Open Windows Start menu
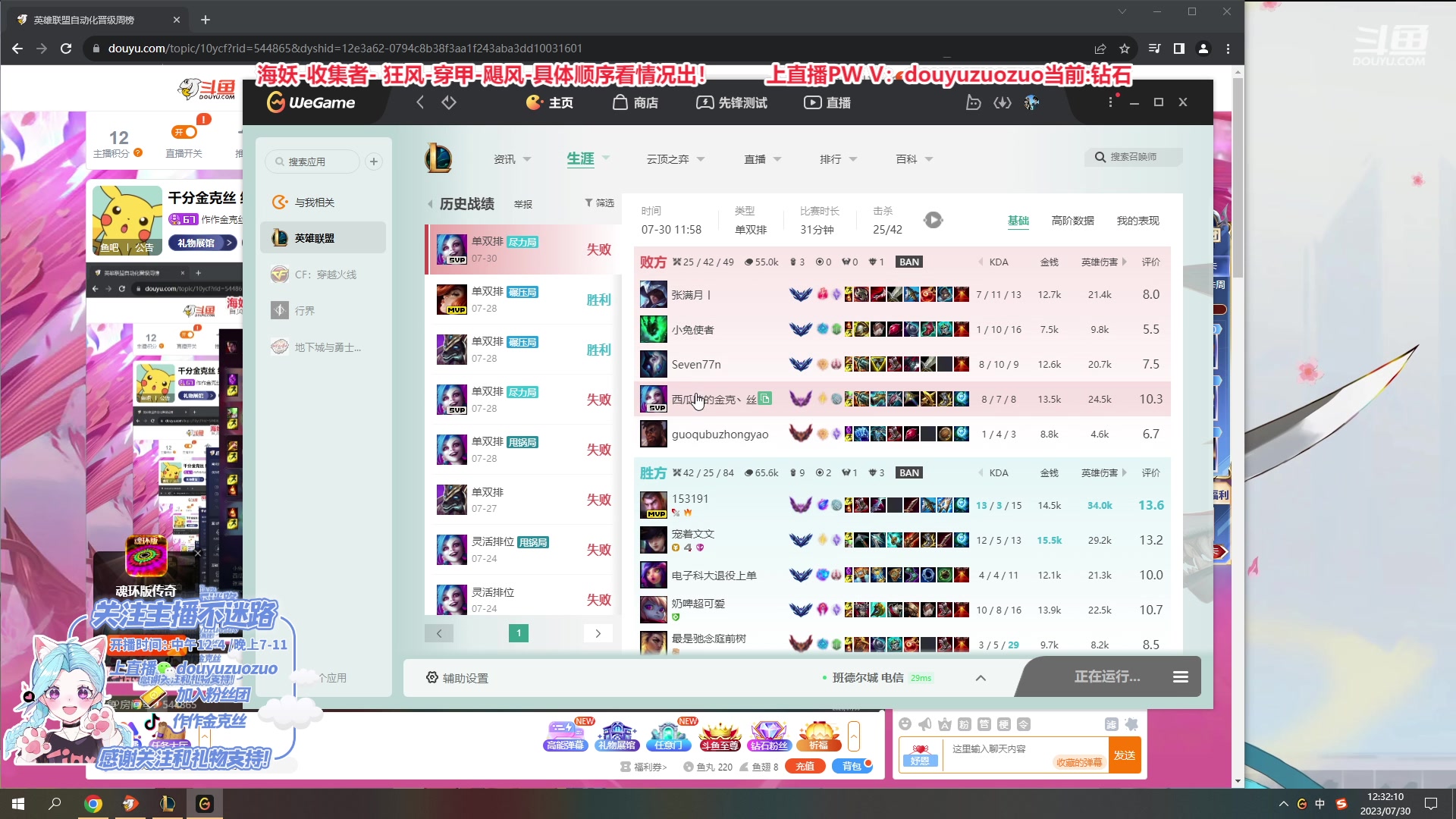 (x=18, y=804)
